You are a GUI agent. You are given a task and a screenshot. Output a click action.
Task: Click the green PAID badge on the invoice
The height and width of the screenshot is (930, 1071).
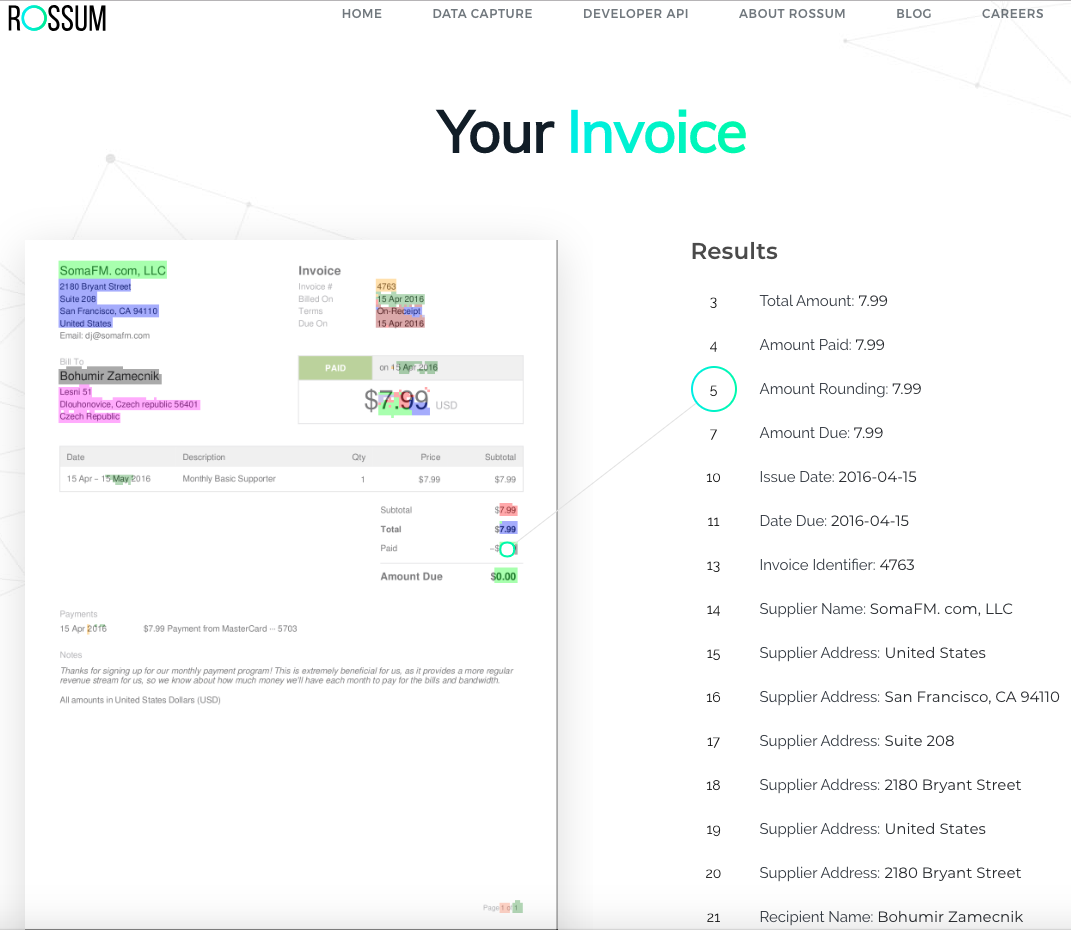[x=335, y=368]
